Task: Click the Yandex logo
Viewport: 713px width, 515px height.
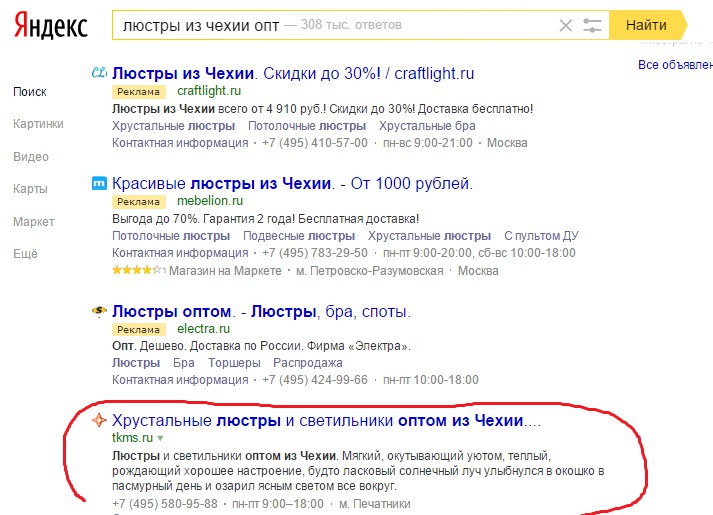Action: click(x=50, y=24)
